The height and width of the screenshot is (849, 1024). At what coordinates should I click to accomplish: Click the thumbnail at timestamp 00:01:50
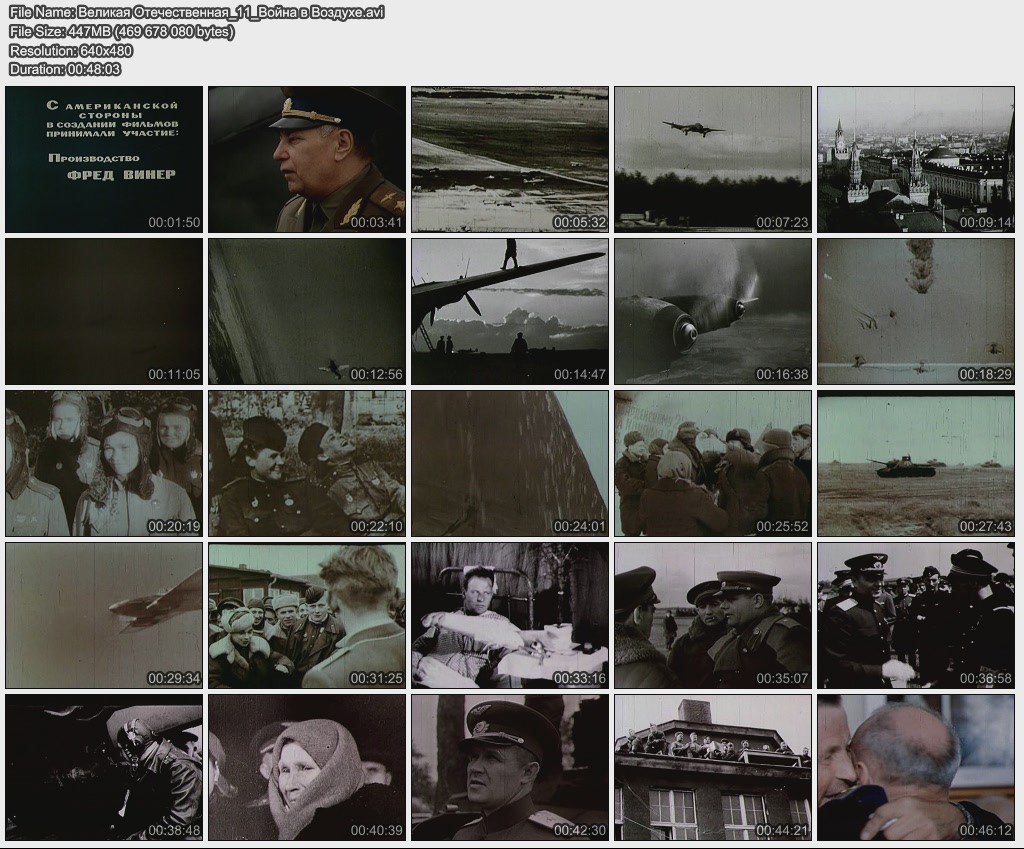coord(104,159)
